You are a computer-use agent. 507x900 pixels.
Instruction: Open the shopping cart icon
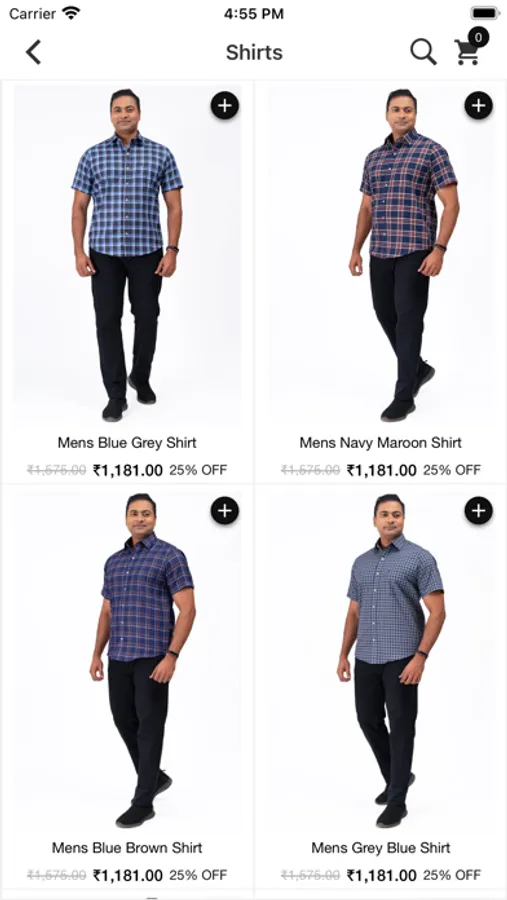pyautogui.click(x=467, y=53)
